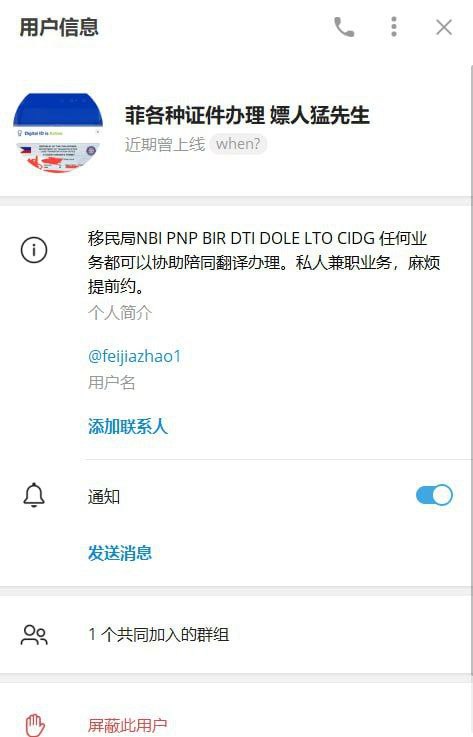473x737 pixels.
Task: Open the profile avatar picture
Action: [58, 133]
